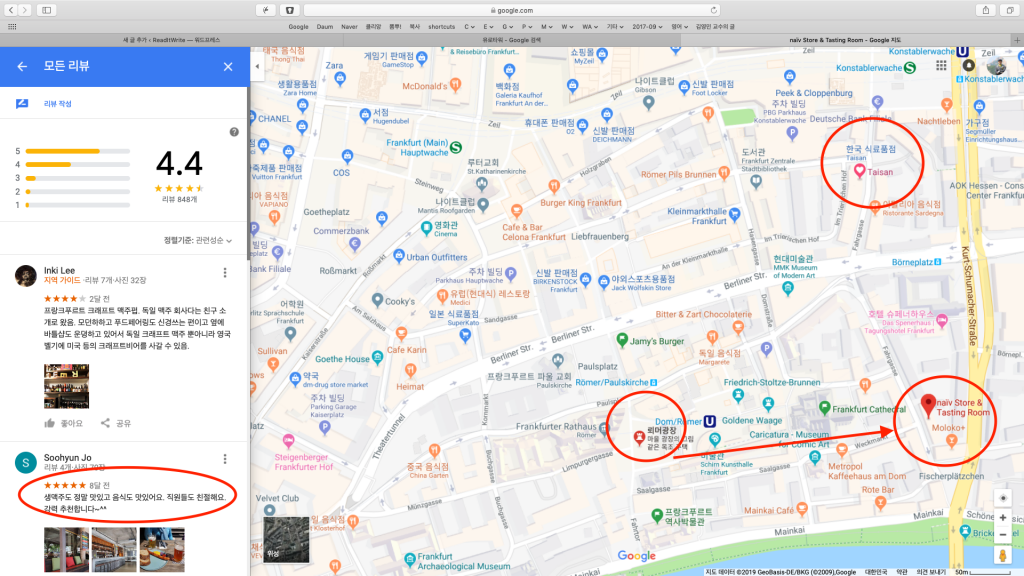Click McDonald's restaurant marker
Screen dimensions: 1024x576
coord(456,84)
